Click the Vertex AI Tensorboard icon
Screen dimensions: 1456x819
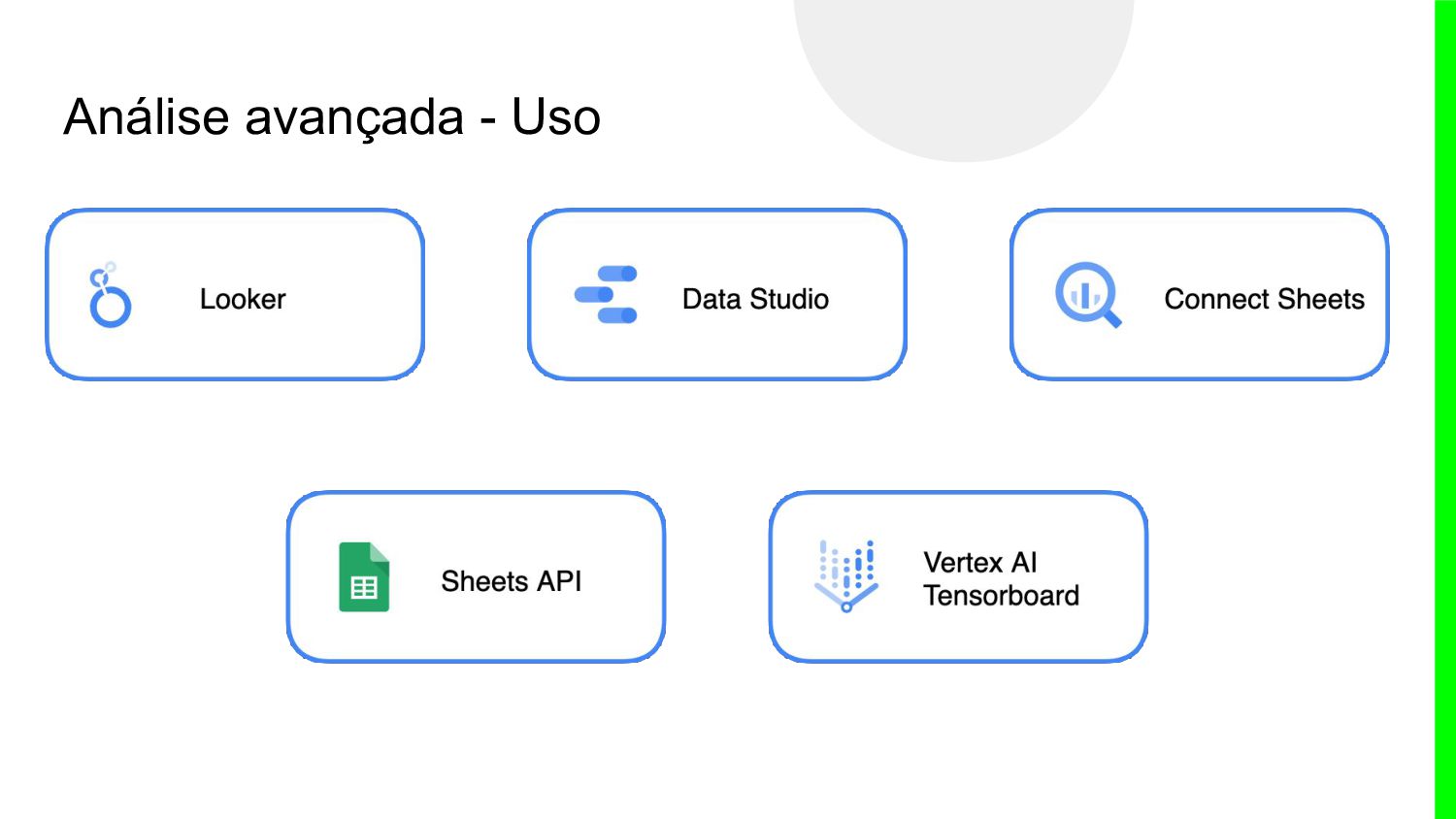(846, 575)
